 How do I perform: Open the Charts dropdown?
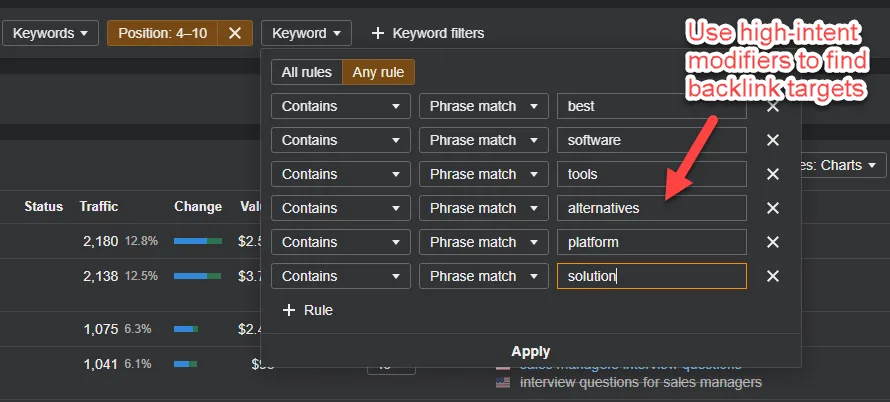pyautogui.click(x=836, y=165)
